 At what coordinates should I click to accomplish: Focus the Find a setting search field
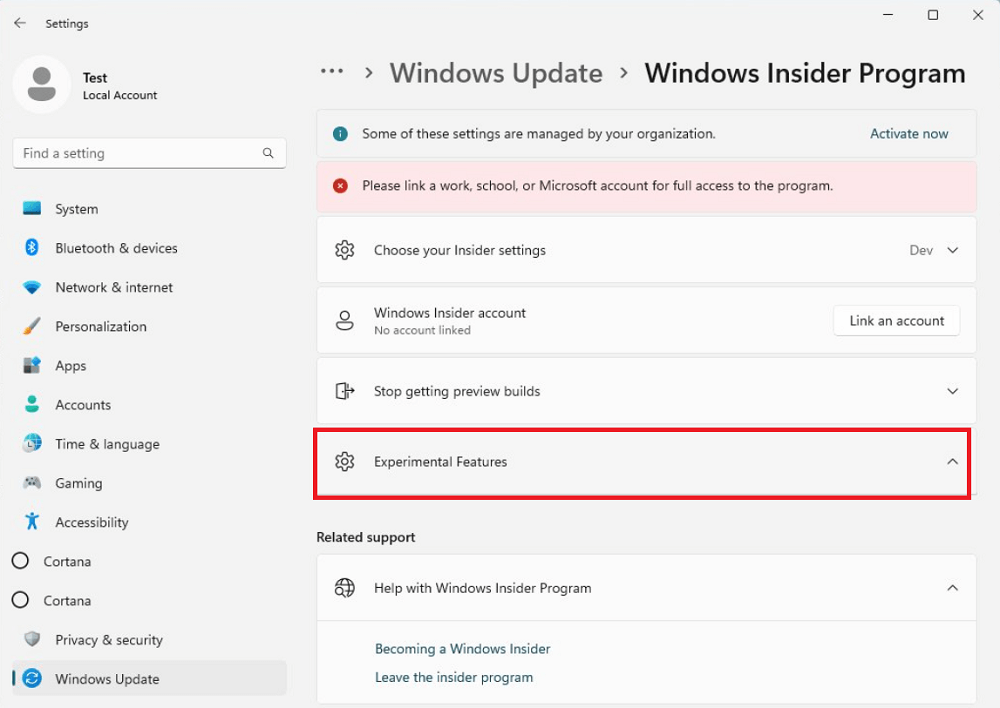pos(149,153)
